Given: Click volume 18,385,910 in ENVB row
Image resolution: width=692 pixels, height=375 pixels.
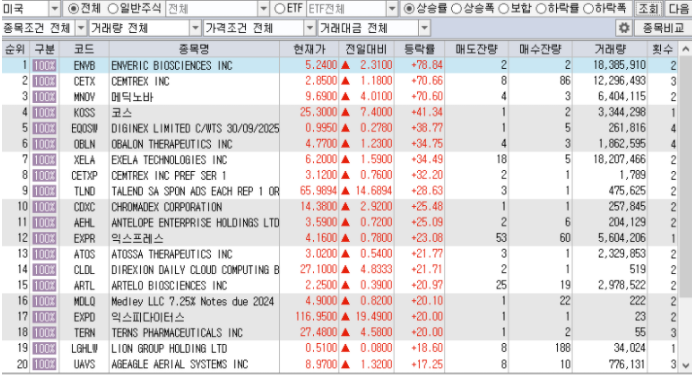Looking at the screenshot, I should tap(619, 66).
